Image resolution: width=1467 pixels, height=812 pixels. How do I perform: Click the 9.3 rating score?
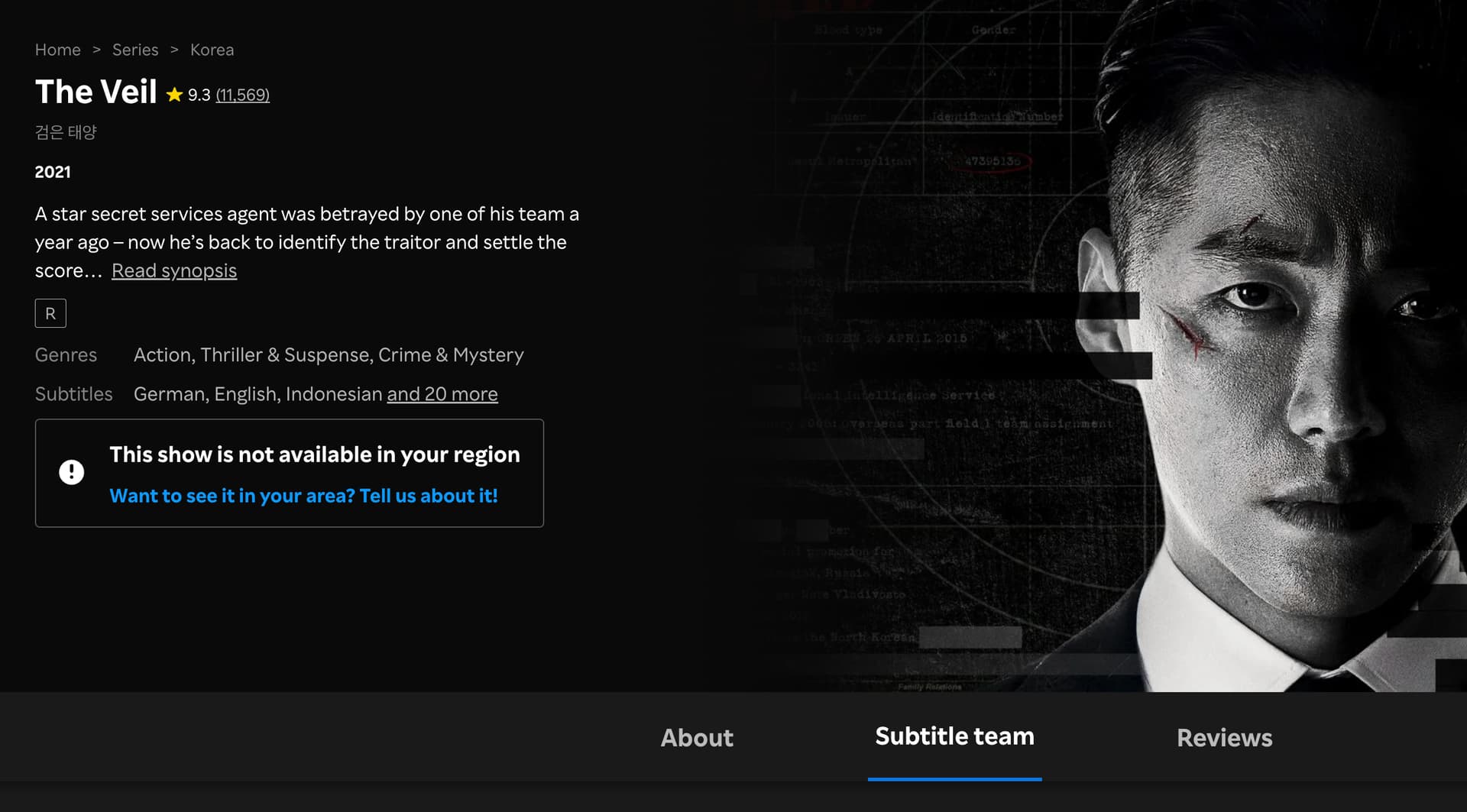click(199, 95)
